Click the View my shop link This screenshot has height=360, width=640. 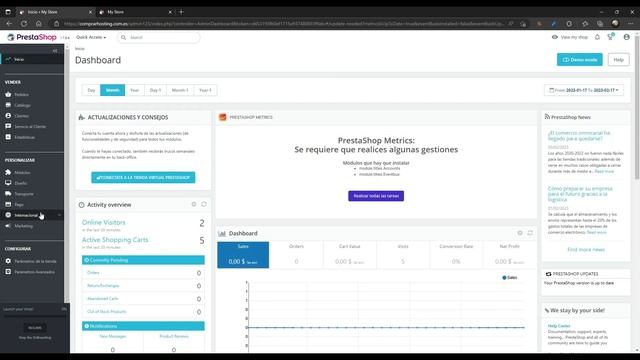(x=570, y=37)
